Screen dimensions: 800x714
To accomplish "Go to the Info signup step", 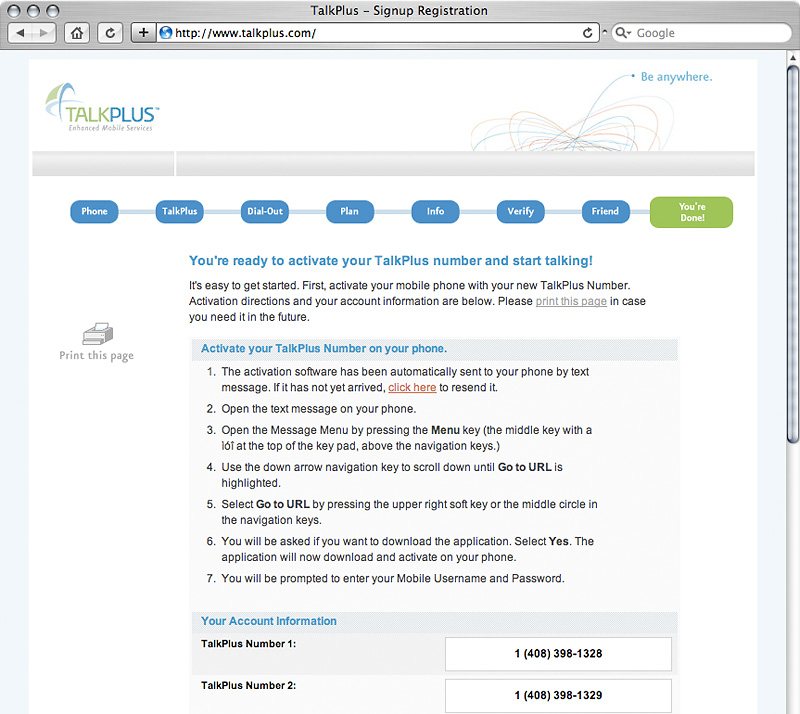I will point(435,211).
